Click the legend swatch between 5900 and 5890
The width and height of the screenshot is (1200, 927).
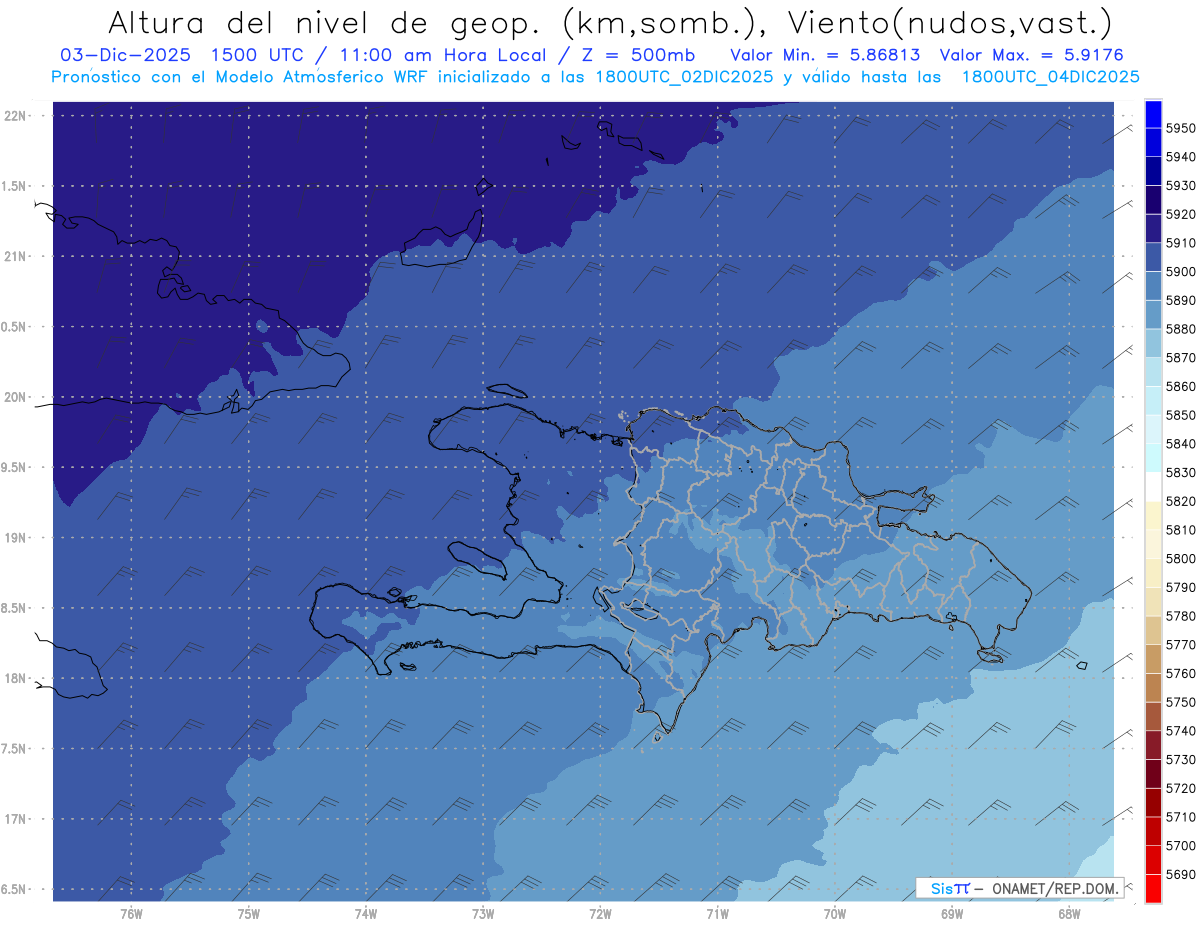(x=1153, y=285)
